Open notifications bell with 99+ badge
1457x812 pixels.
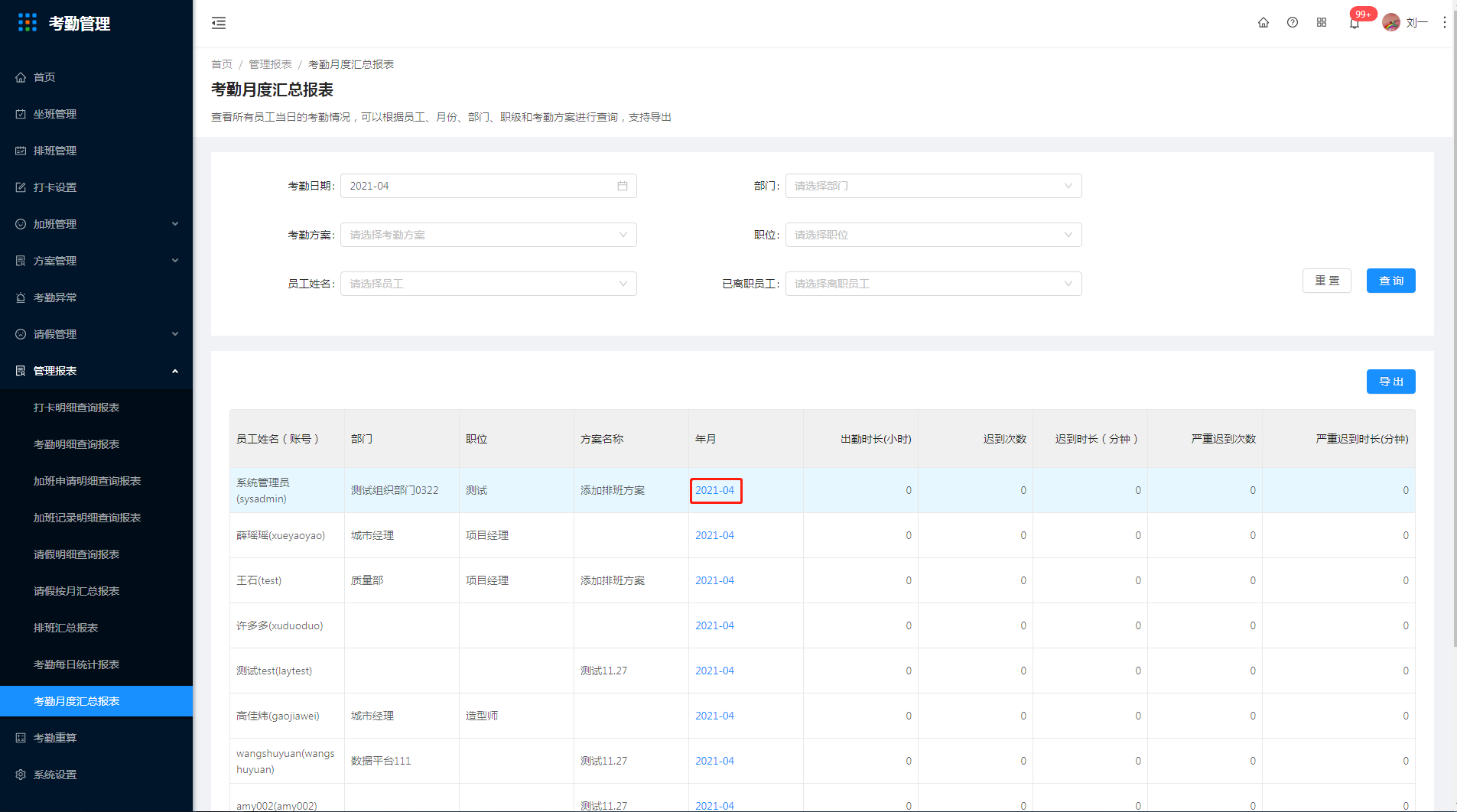1355,23
